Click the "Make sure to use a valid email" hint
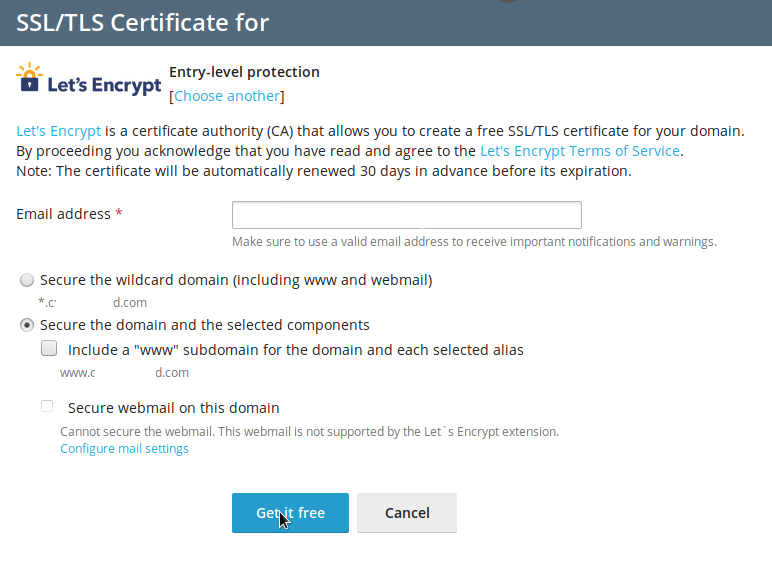 click(x=474, y=242)
